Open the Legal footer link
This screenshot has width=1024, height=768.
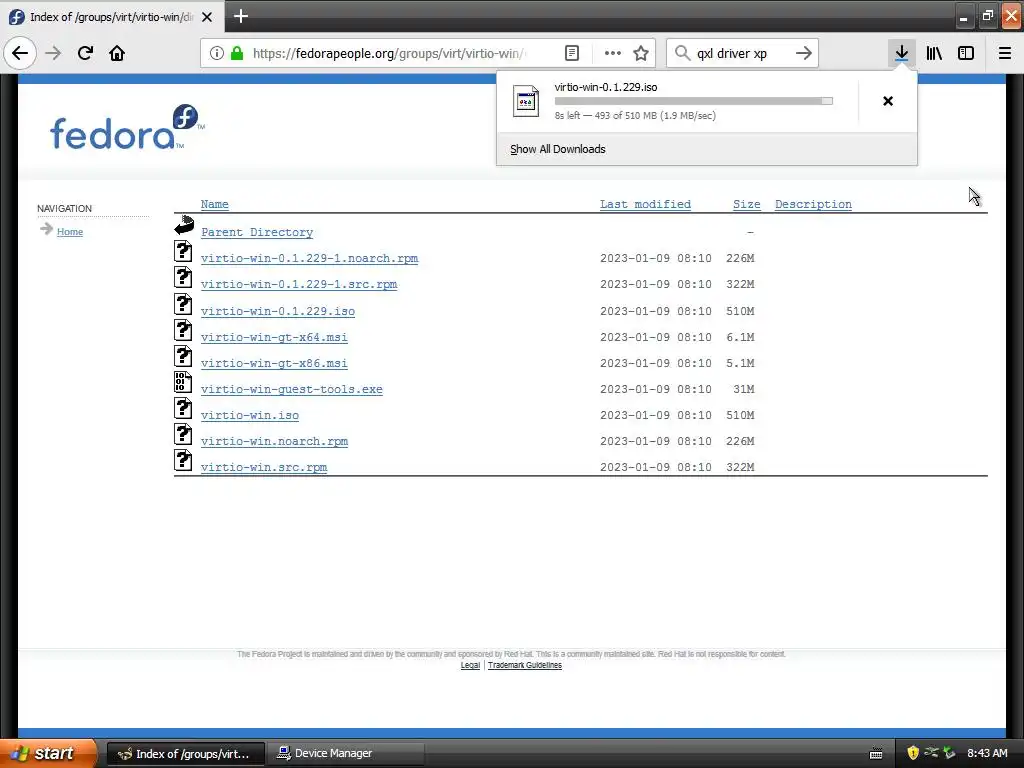(470, 665)
